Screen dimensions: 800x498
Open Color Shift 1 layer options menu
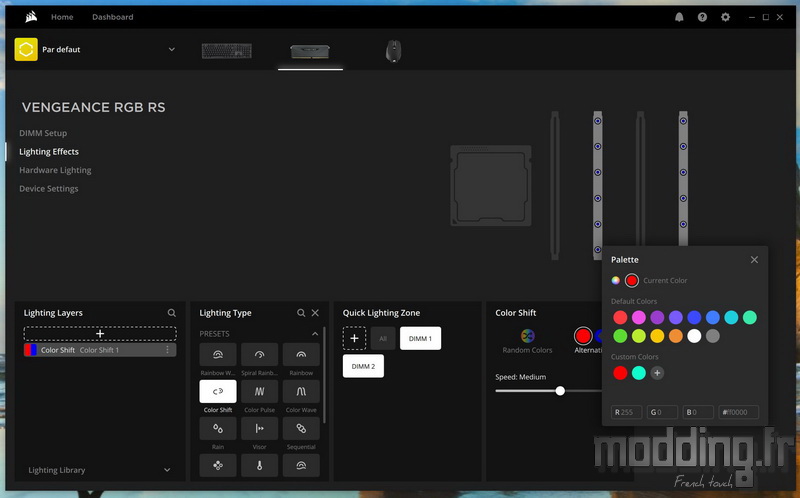[167, 350]
